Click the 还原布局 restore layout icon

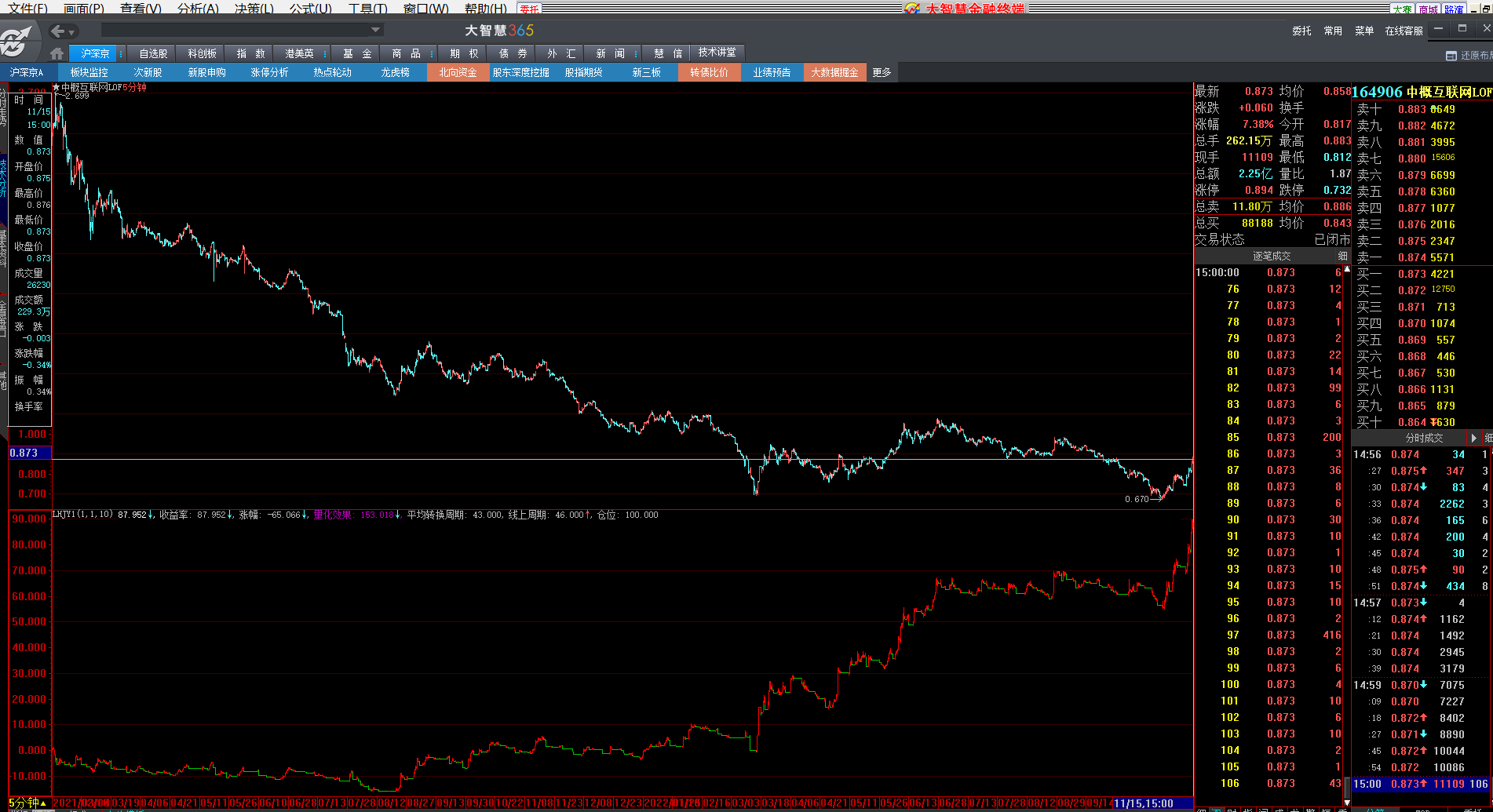coord(1451,56)
